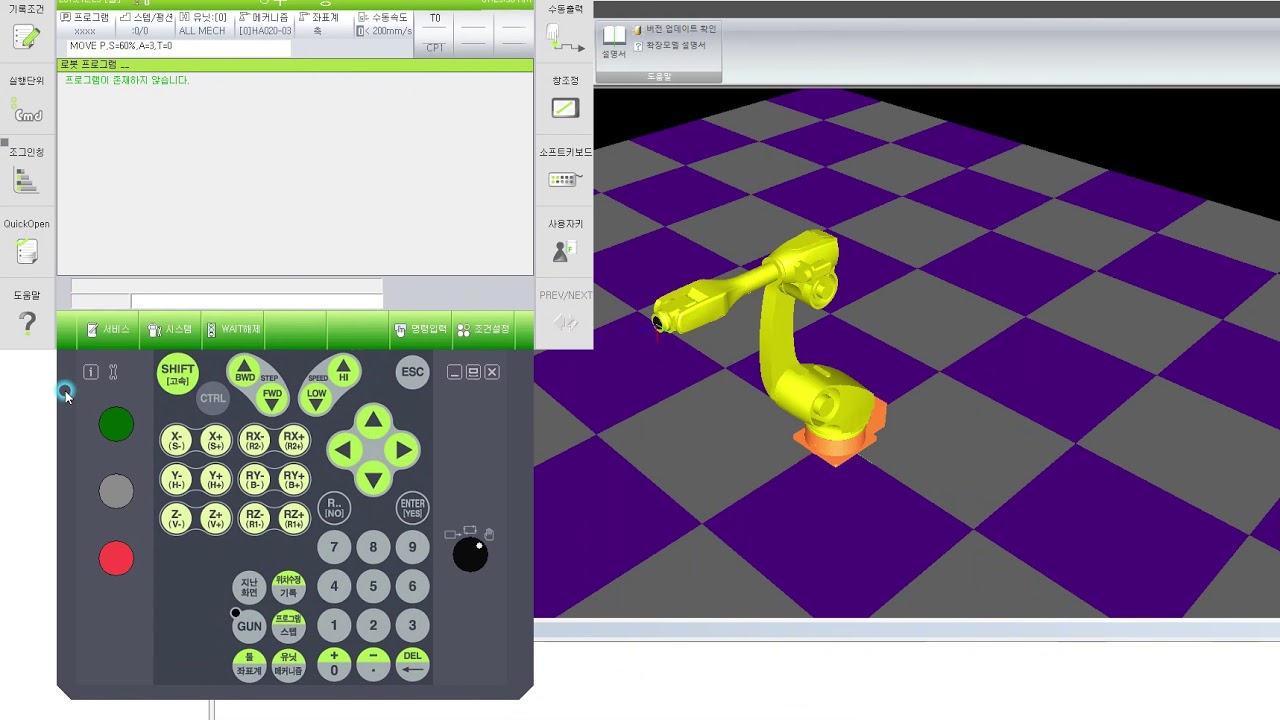
Task: Toggle the CTRL key
Action: pyautogui.click(x=212, y=398)
